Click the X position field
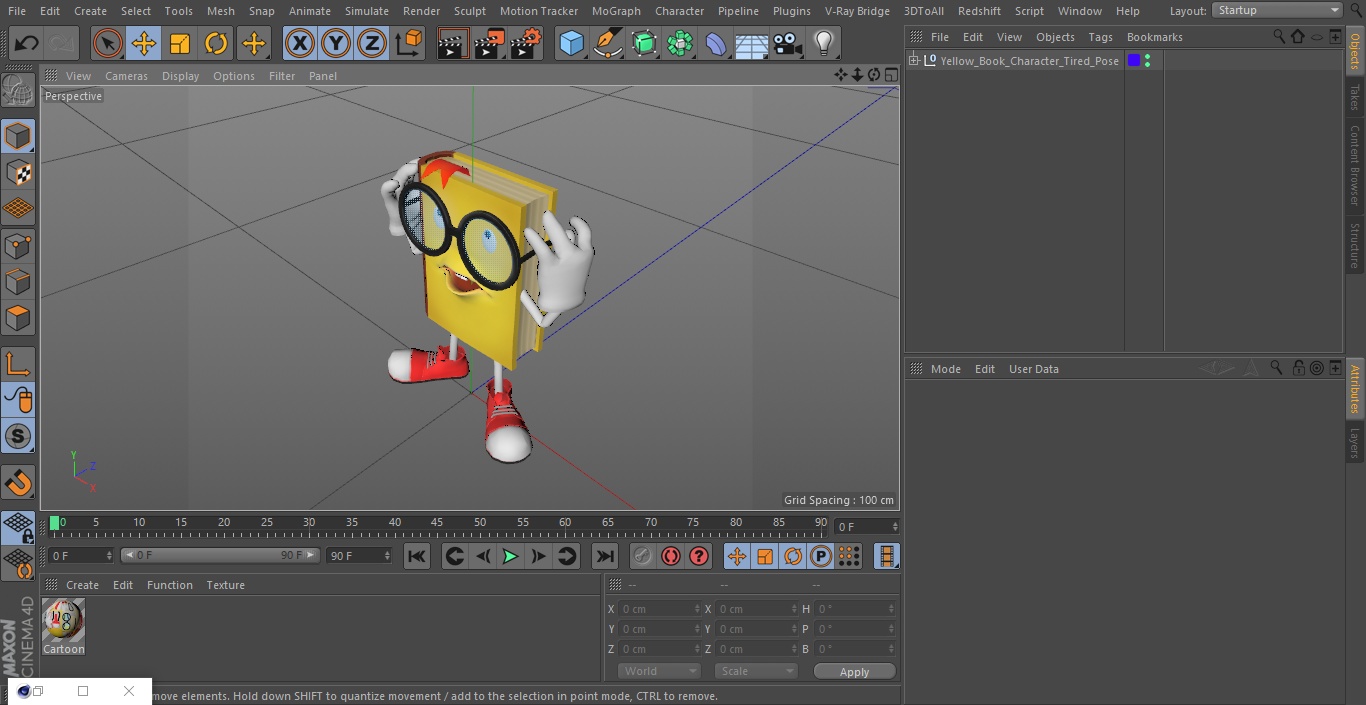The image size is (1366, 705). [x=659, y=609]
